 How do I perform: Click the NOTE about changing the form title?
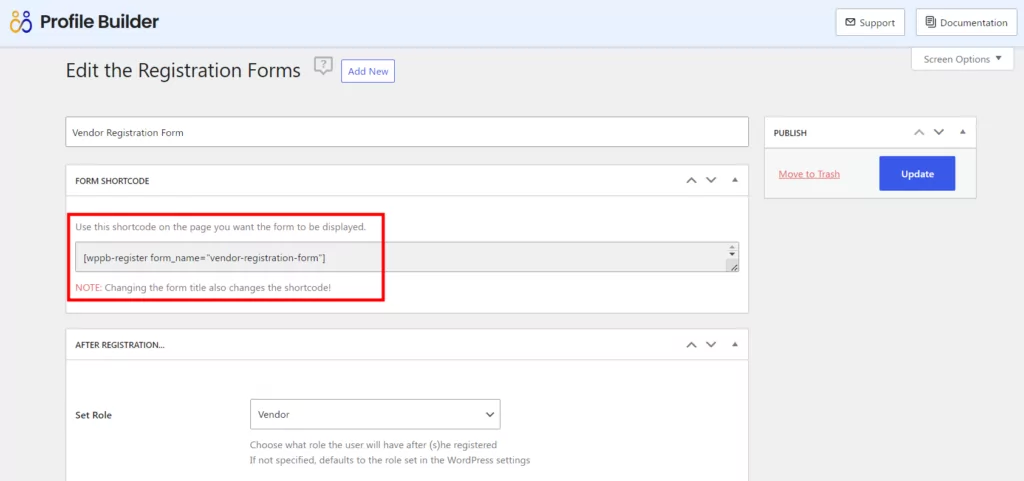click(x=203, y=287)
